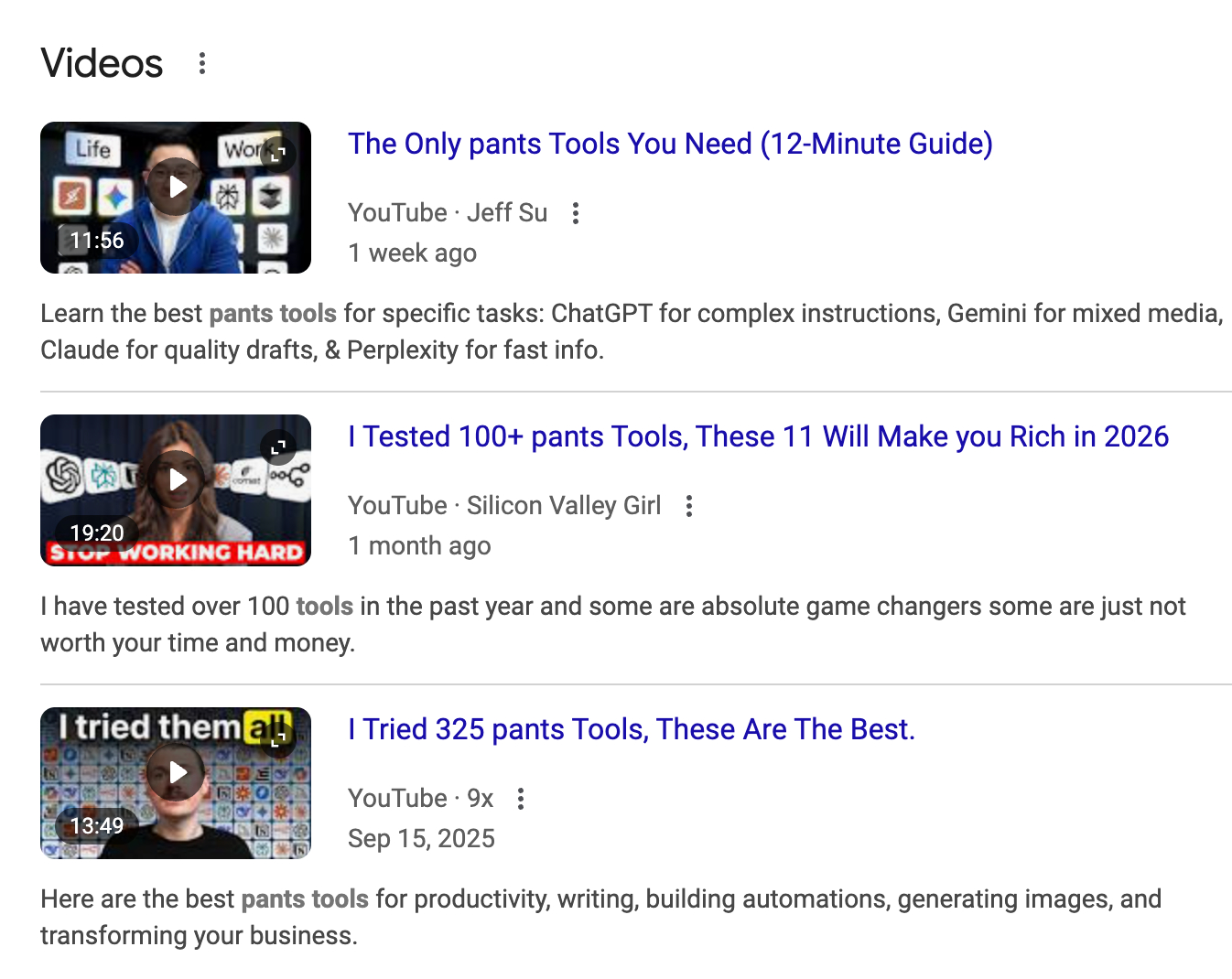Screen dimensions: 1232x979
Task: Open 'I Tried 325 pants Tools' link
Action: (631, 729)
